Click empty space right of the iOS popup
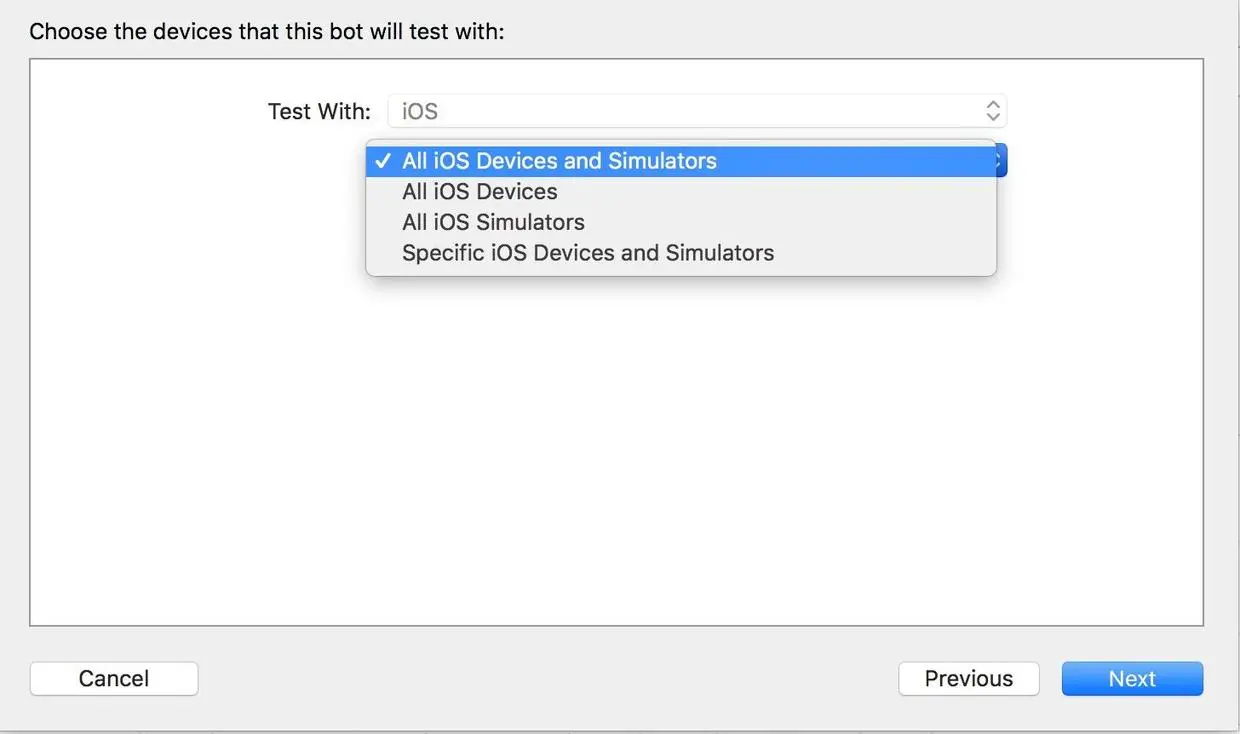This screenshot has height=734, width=1240. tap(1104, 110)
